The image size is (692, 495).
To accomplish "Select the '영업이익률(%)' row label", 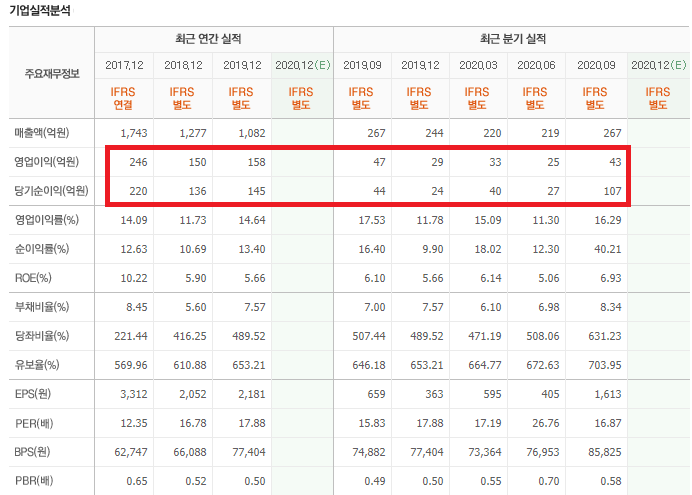I will pyautogui.click(x=47, y=220).
